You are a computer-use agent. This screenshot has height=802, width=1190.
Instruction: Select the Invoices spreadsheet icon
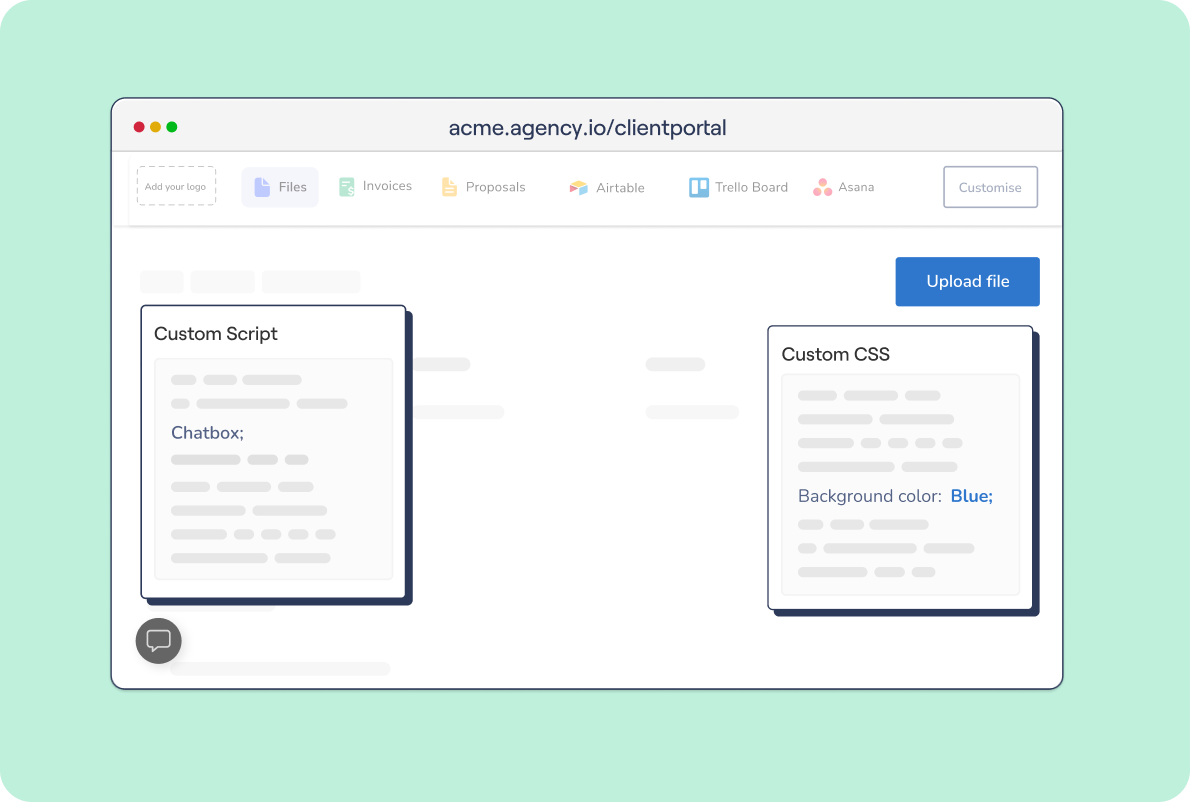[346, 186]
